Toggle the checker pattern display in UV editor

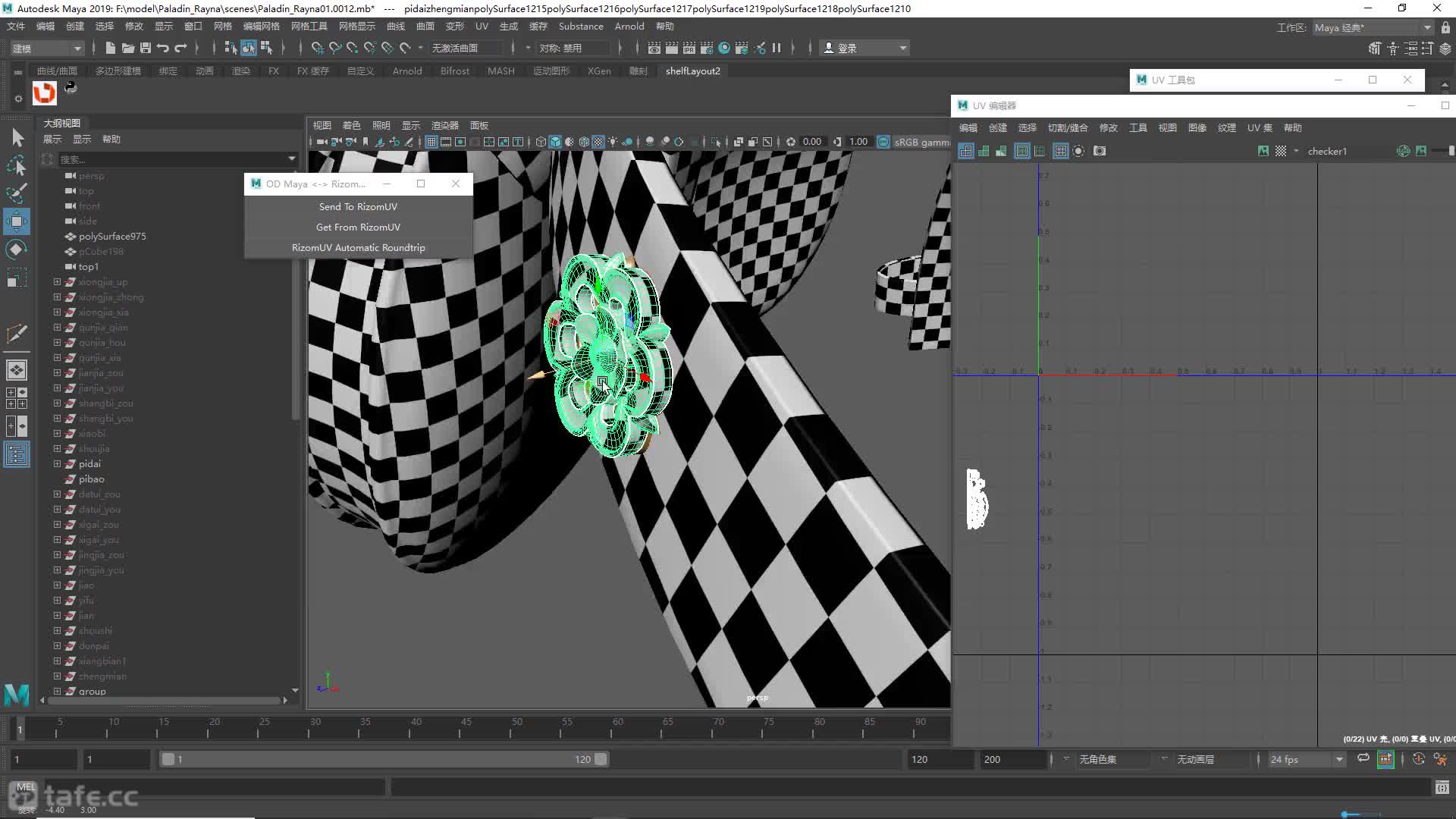pos(1281,151)
